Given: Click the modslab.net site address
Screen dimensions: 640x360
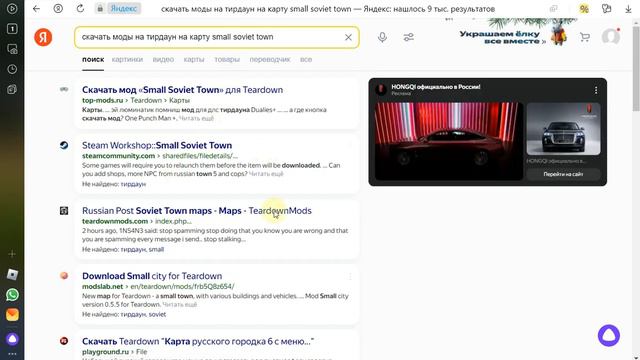Looking at the screenshot, I should pos(102,287).
